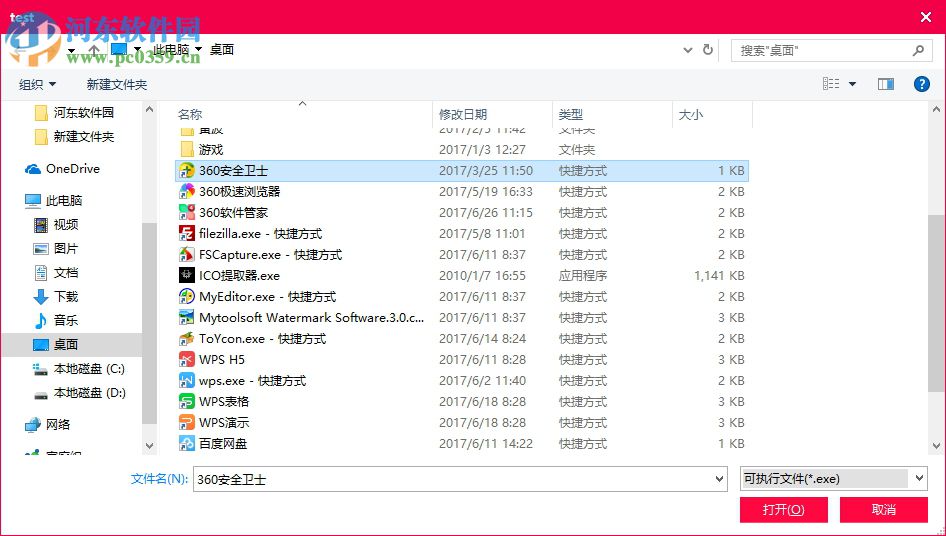Click the filezilla.exe shortcut icon
The image size is (946, 536).
pyautogui.click(x=186, y=234)
